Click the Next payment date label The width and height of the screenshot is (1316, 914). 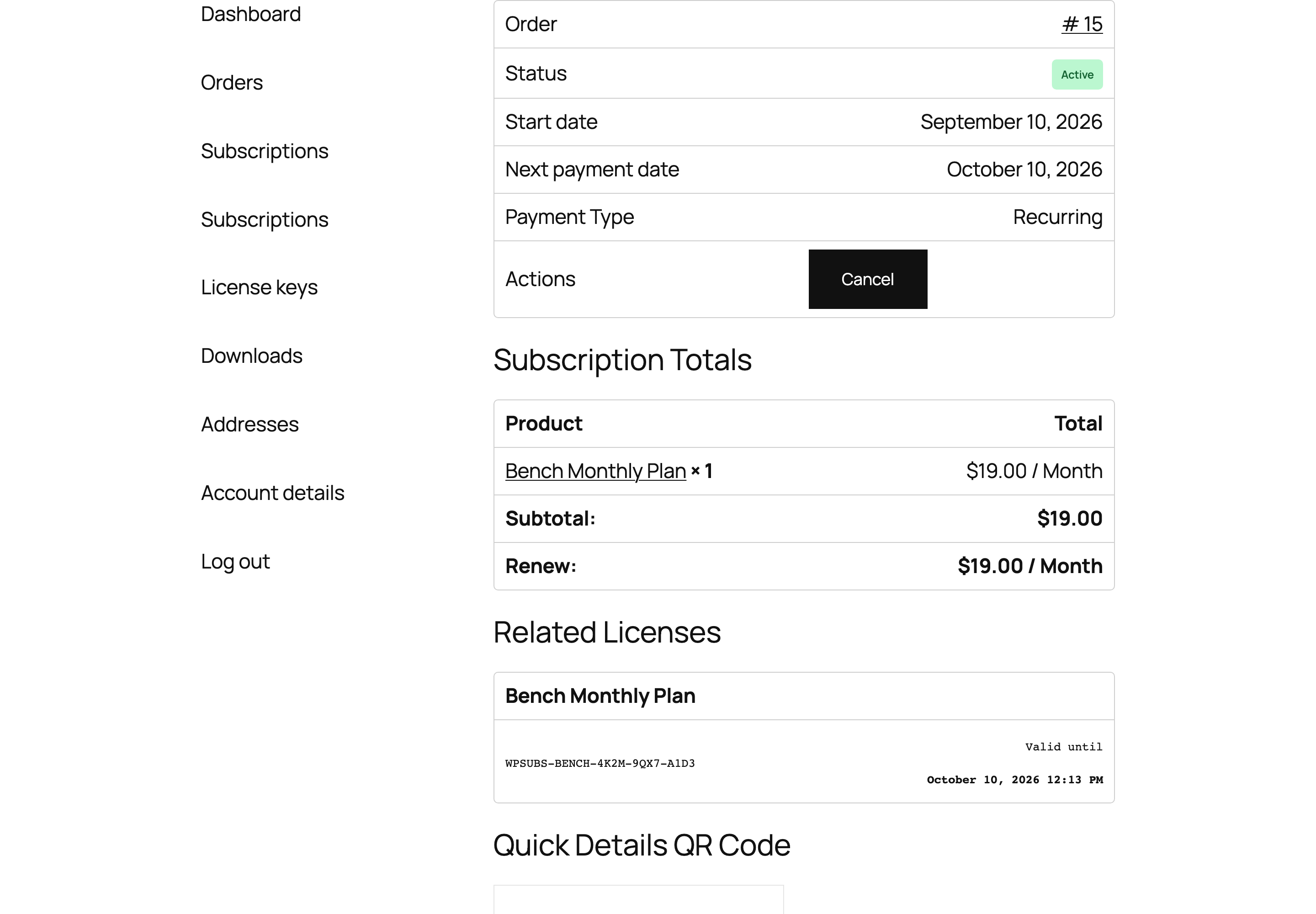click(592, 170)
